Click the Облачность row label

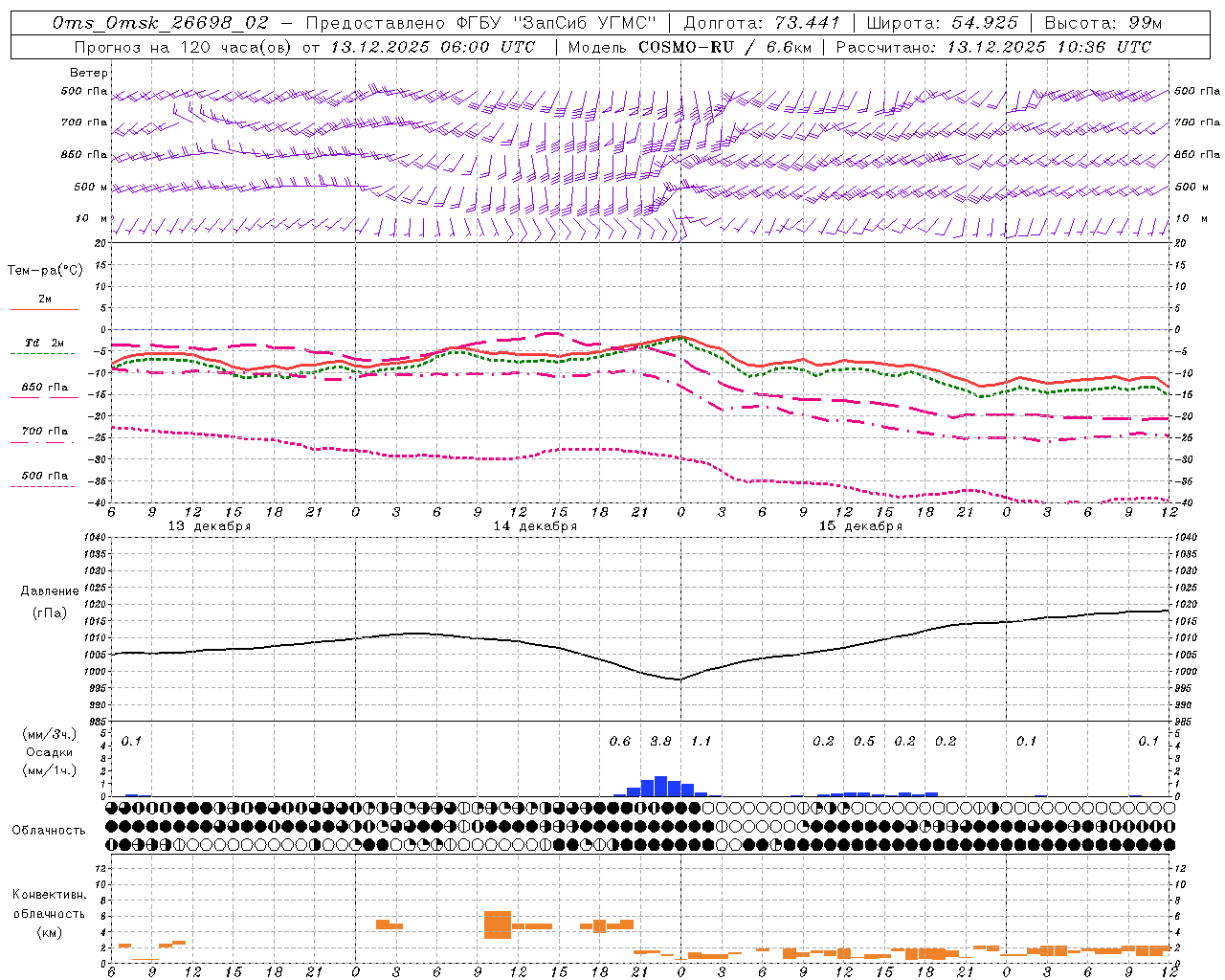[x=48, y=830]
